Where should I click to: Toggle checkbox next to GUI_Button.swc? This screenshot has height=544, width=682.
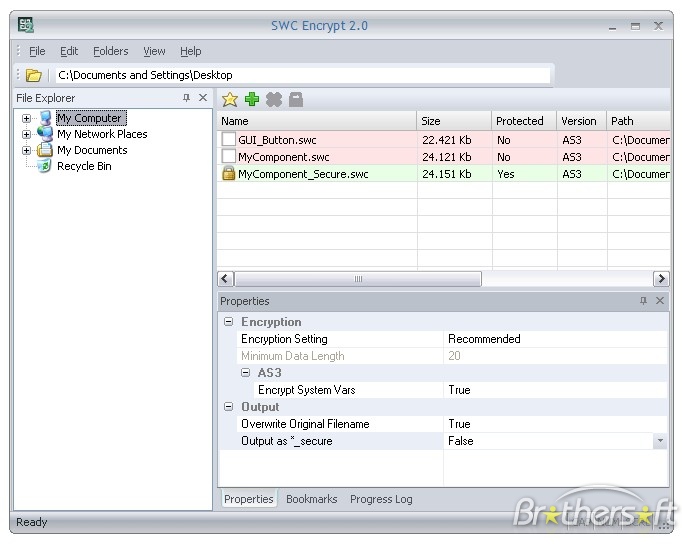pos(229,140)
